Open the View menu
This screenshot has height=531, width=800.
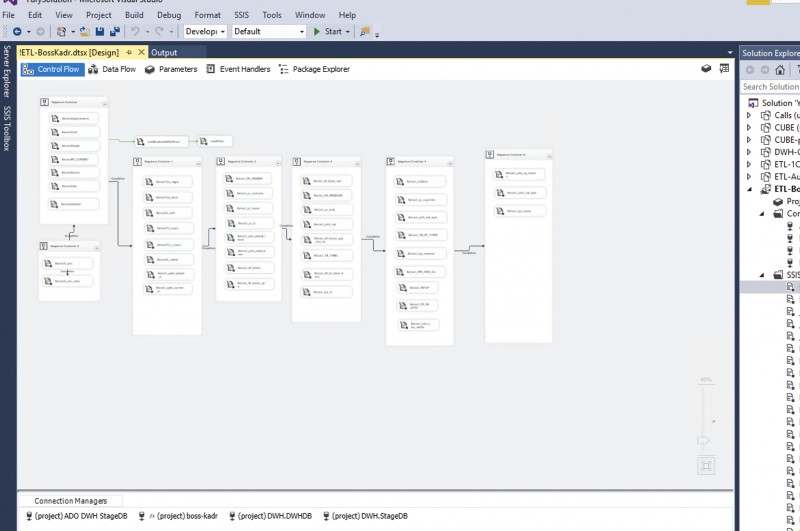(64, 15)
